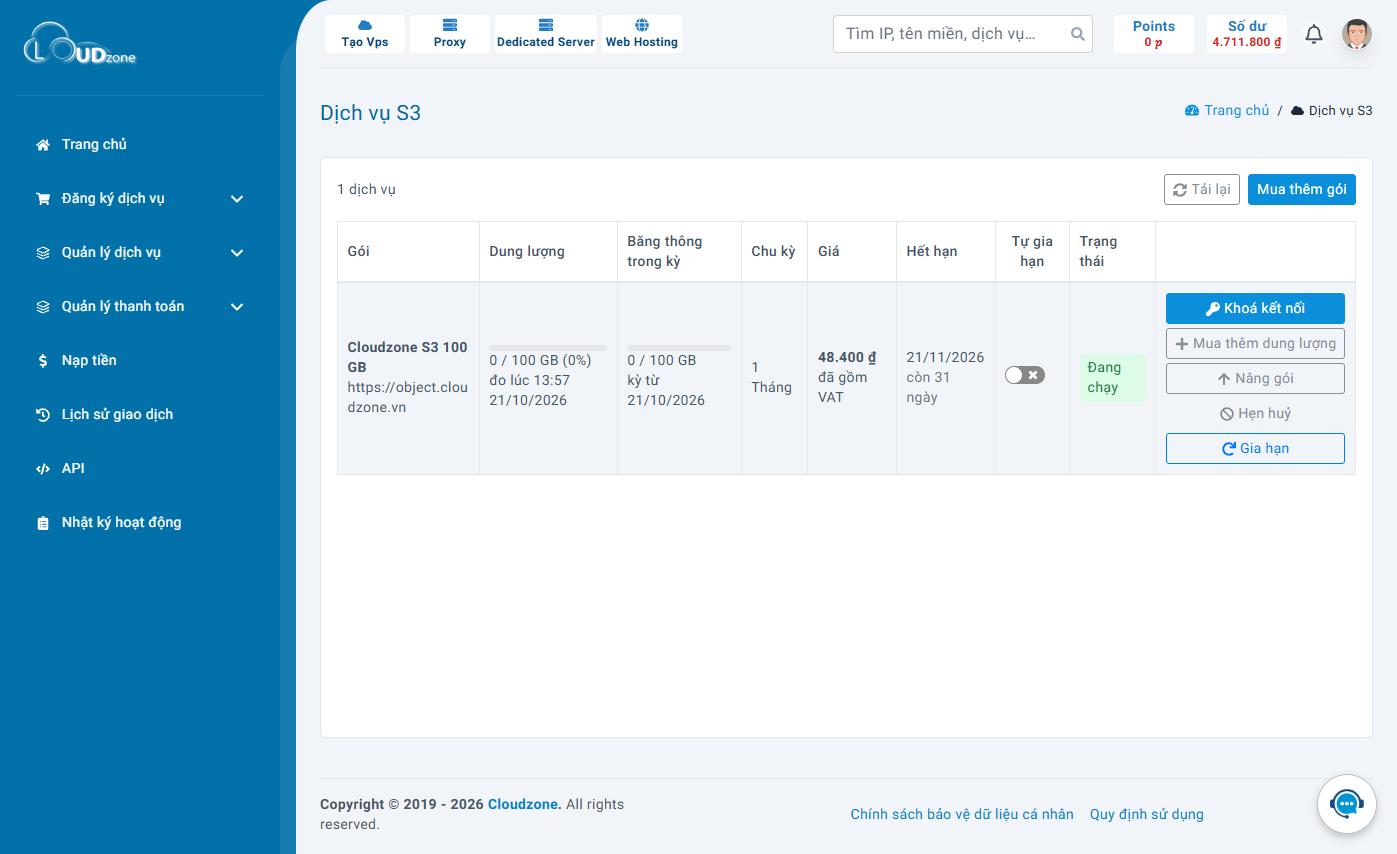Click the Số dư balance box
The height and width of the screenshot is (854, 1397).
point(1247,34)
